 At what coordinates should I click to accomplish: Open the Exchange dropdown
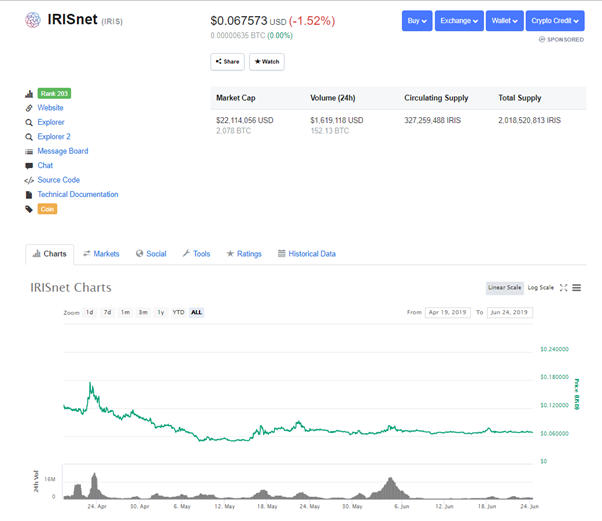coord(459,21)
